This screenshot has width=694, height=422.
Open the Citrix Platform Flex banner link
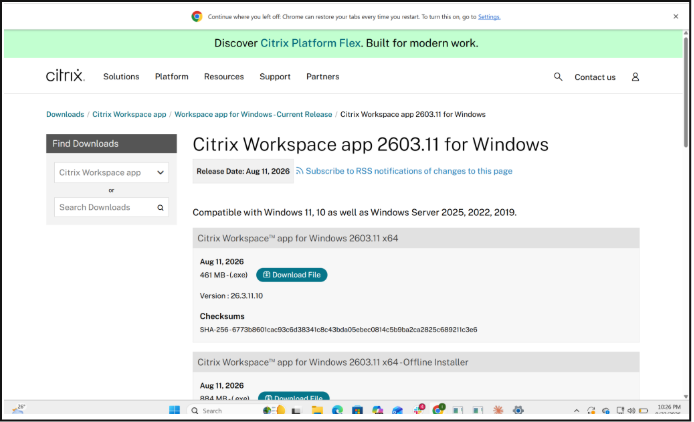click(311, 43)
